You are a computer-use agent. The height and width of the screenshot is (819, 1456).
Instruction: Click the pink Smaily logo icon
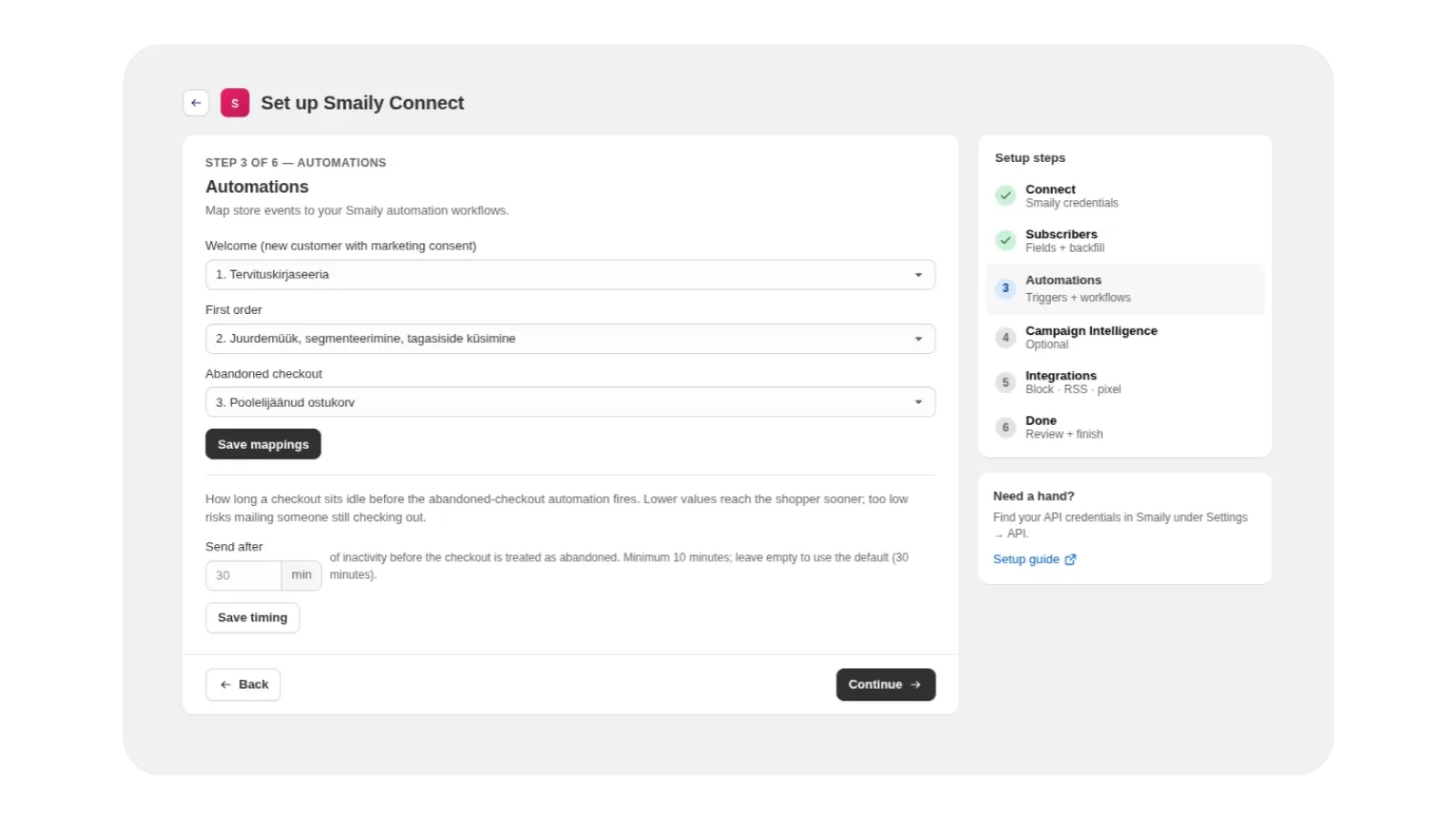point(235,103)
